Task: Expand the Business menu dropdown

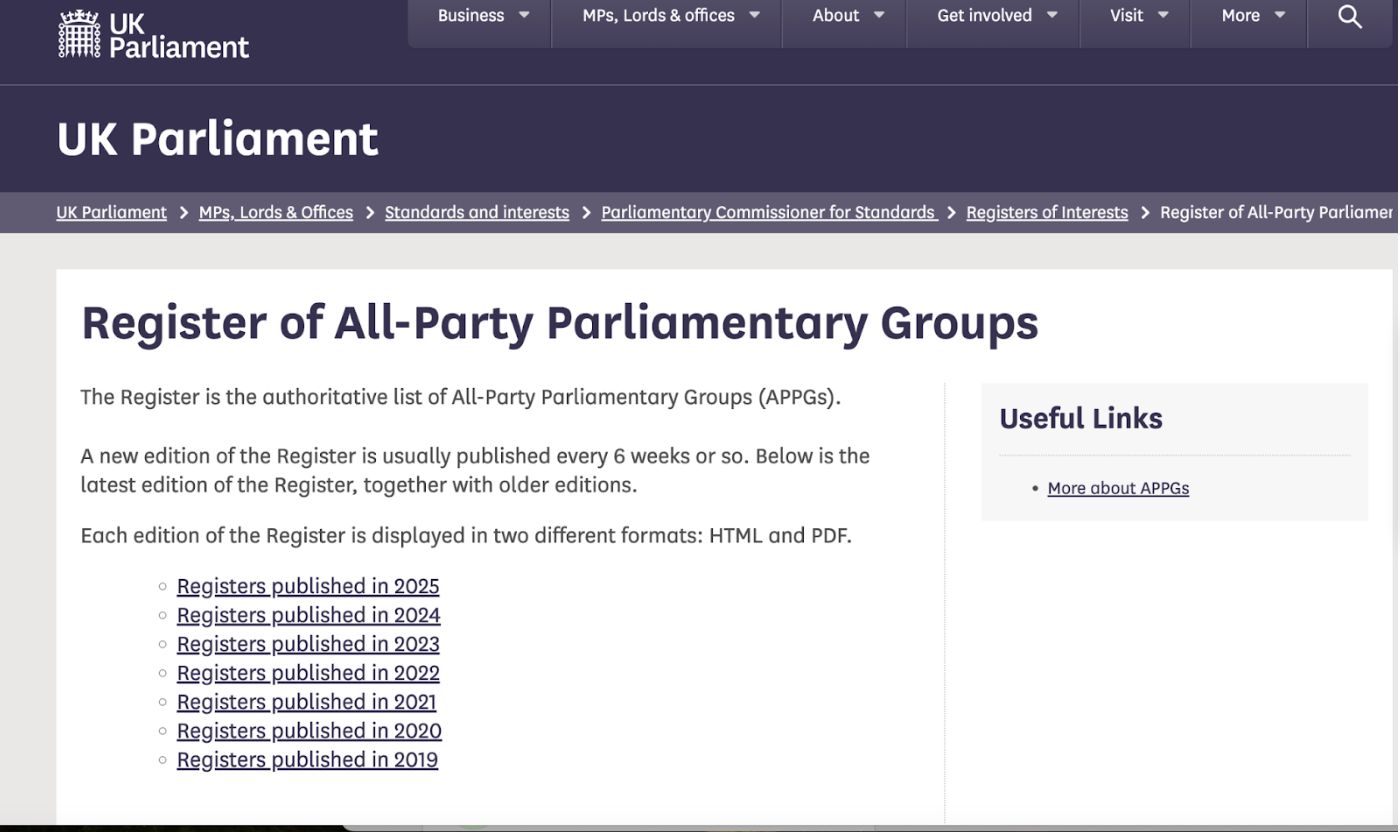Action: pyautogui.click(x=483, y=16)
